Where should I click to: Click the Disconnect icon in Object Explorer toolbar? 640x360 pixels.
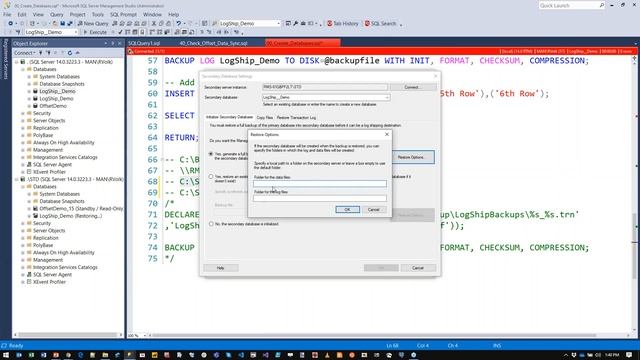(48, 53)
